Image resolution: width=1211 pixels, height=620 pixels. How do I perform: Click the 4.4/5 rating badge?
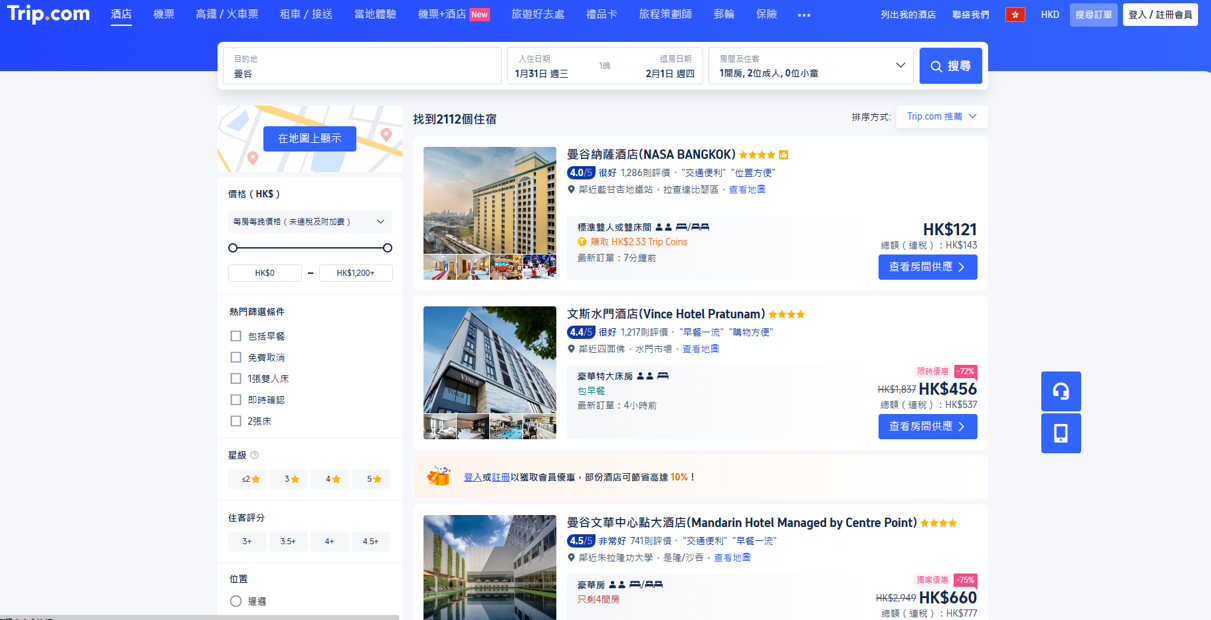click(581, 332)
